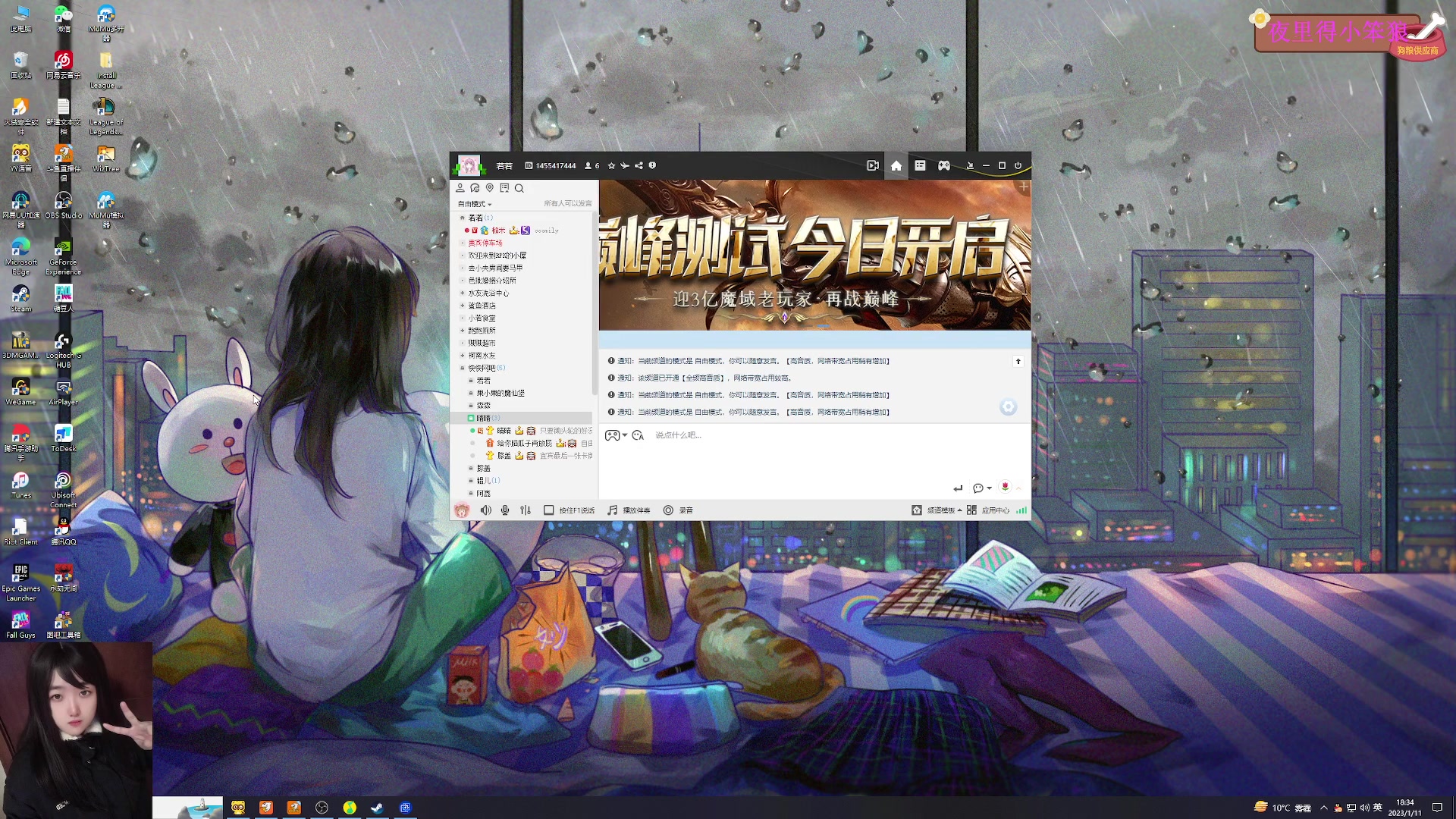The width and height of the screenshot is (1456, 819).
Task: Click the 播放伴奏 music button
Action: 629,510
